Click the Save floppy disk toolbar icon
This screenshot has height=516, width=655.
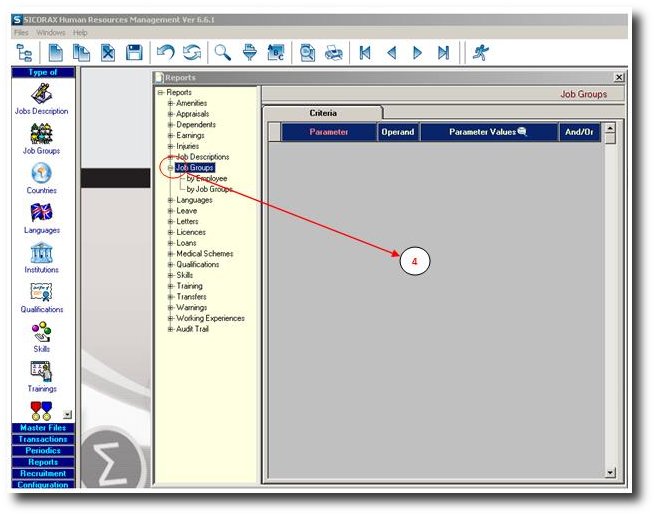tap(134, 53)
